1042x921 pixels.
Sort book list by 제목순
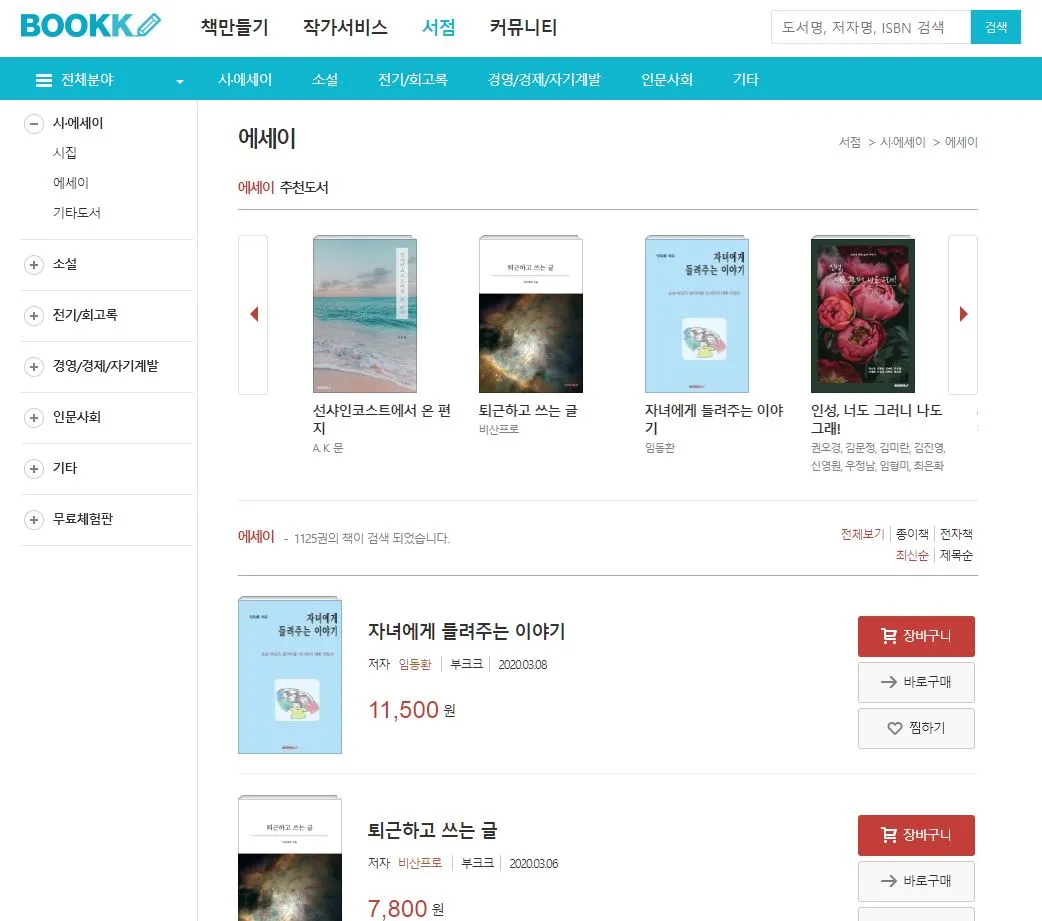956,555
